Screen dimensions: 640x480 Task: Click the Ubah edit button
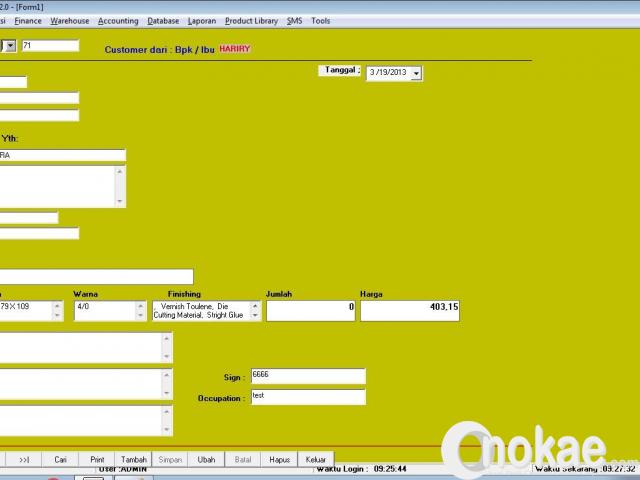click(206, 459)
